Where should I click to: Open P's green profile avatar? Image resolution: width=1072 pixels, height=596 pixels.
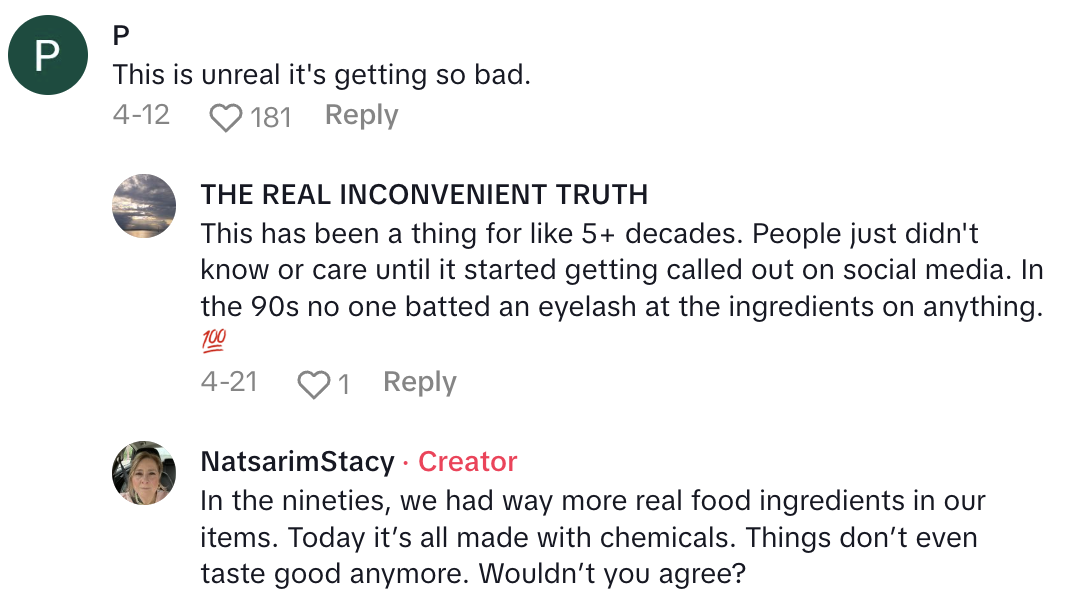(48, 56)
